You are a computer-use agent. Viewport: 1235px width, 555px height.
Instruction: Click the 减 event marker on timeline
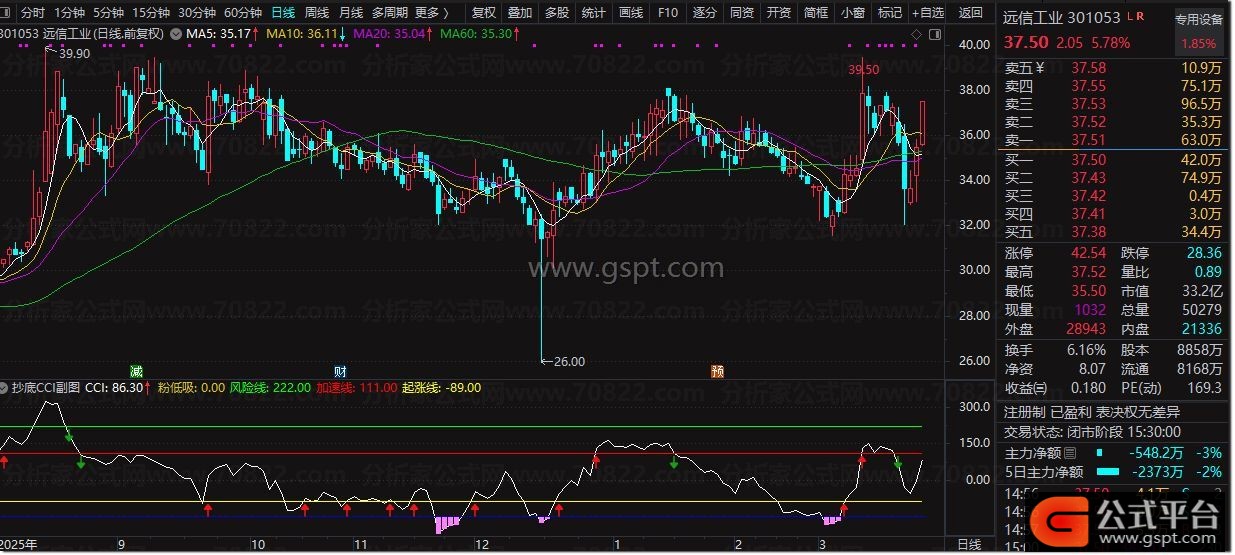(137, 370)
